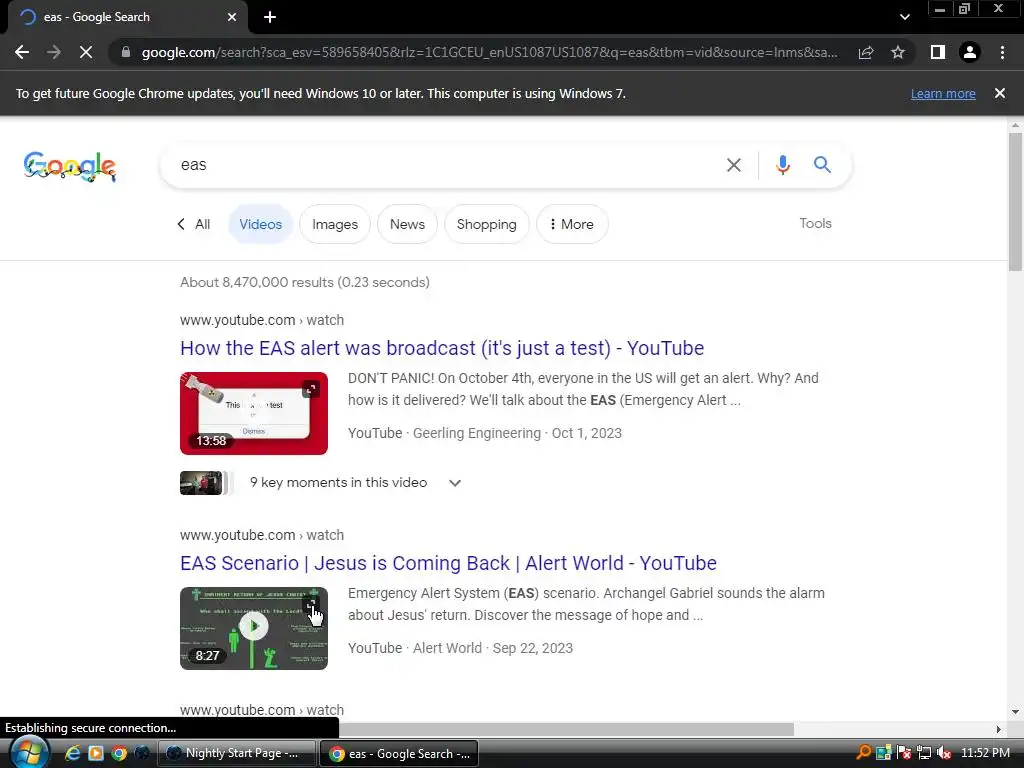Click the Geerling Engineering · Oct 1, 2023 text
The height and width of the screenshot is (768, 1024).
[x=517, y=433]
